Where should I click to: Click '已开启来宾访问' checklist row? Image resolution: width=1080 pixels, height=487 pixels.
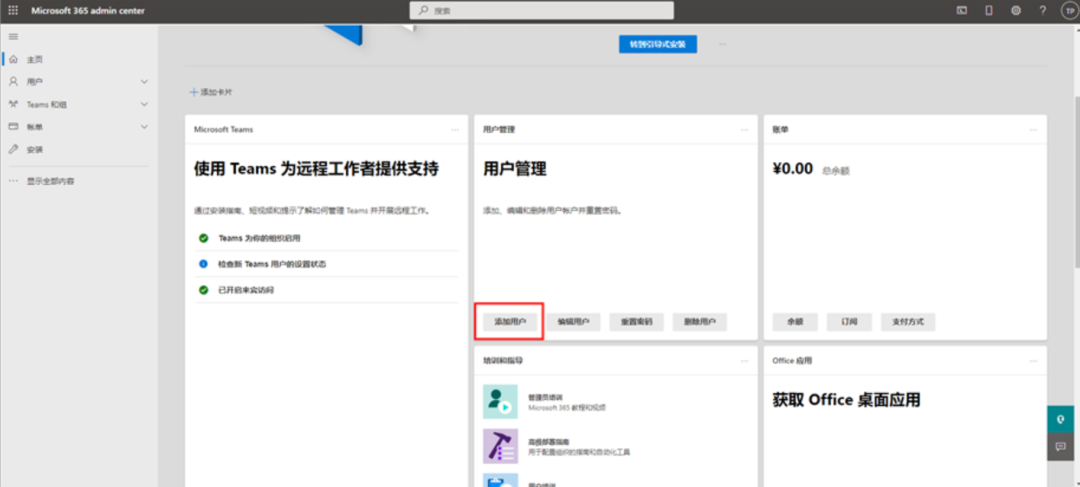point(326,290)
